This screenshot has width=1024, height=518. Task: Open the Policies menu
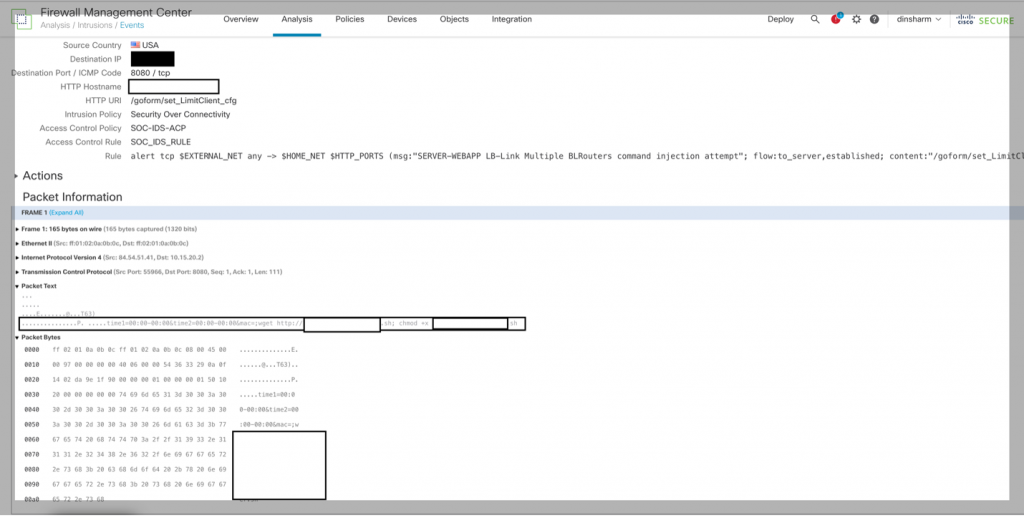(349, 19)
